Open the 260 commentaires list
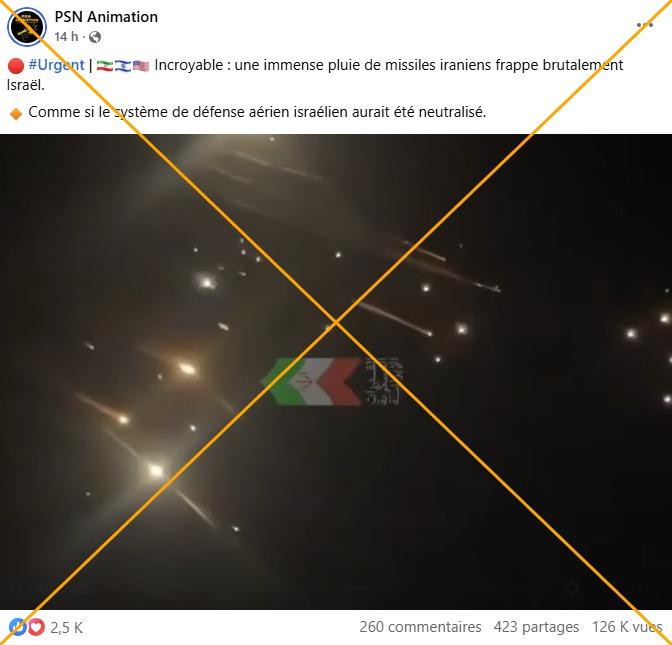672x645 pixels. click(x=420, y=627)
